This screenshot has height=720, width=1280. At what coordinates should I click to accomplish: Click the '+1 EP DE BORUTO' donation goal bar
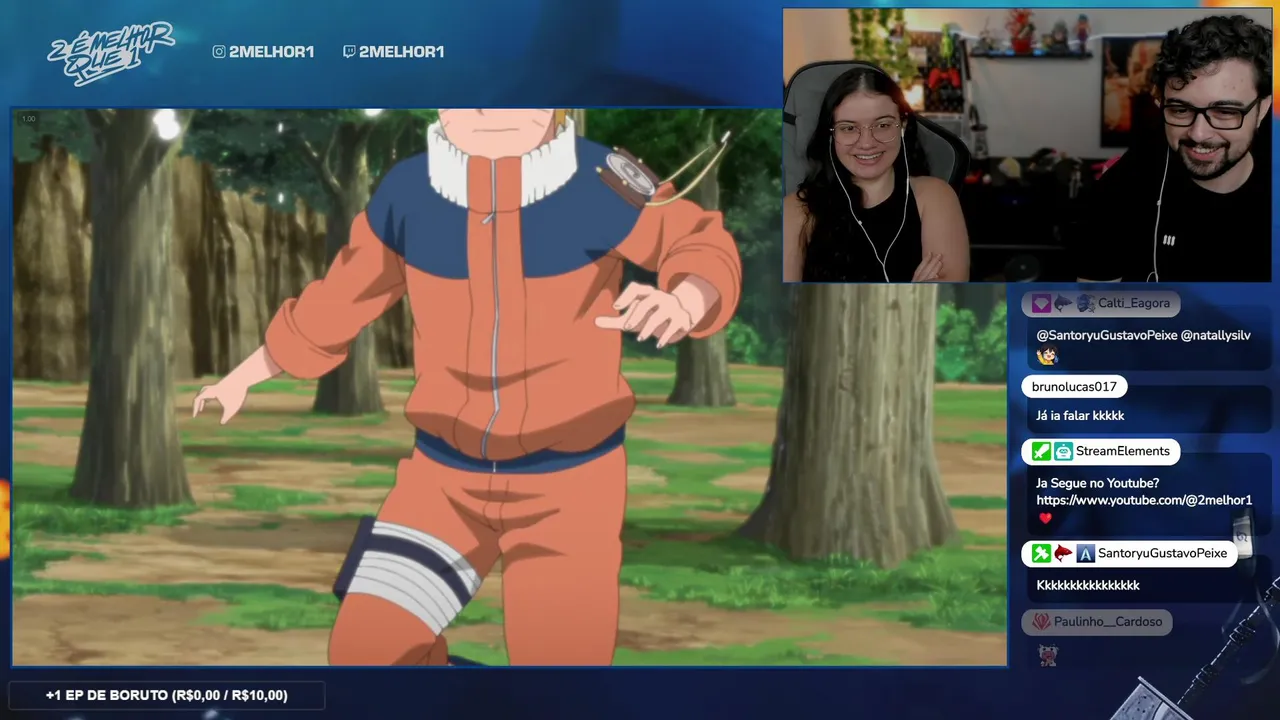pyautogui.click(x=166, y=695)
